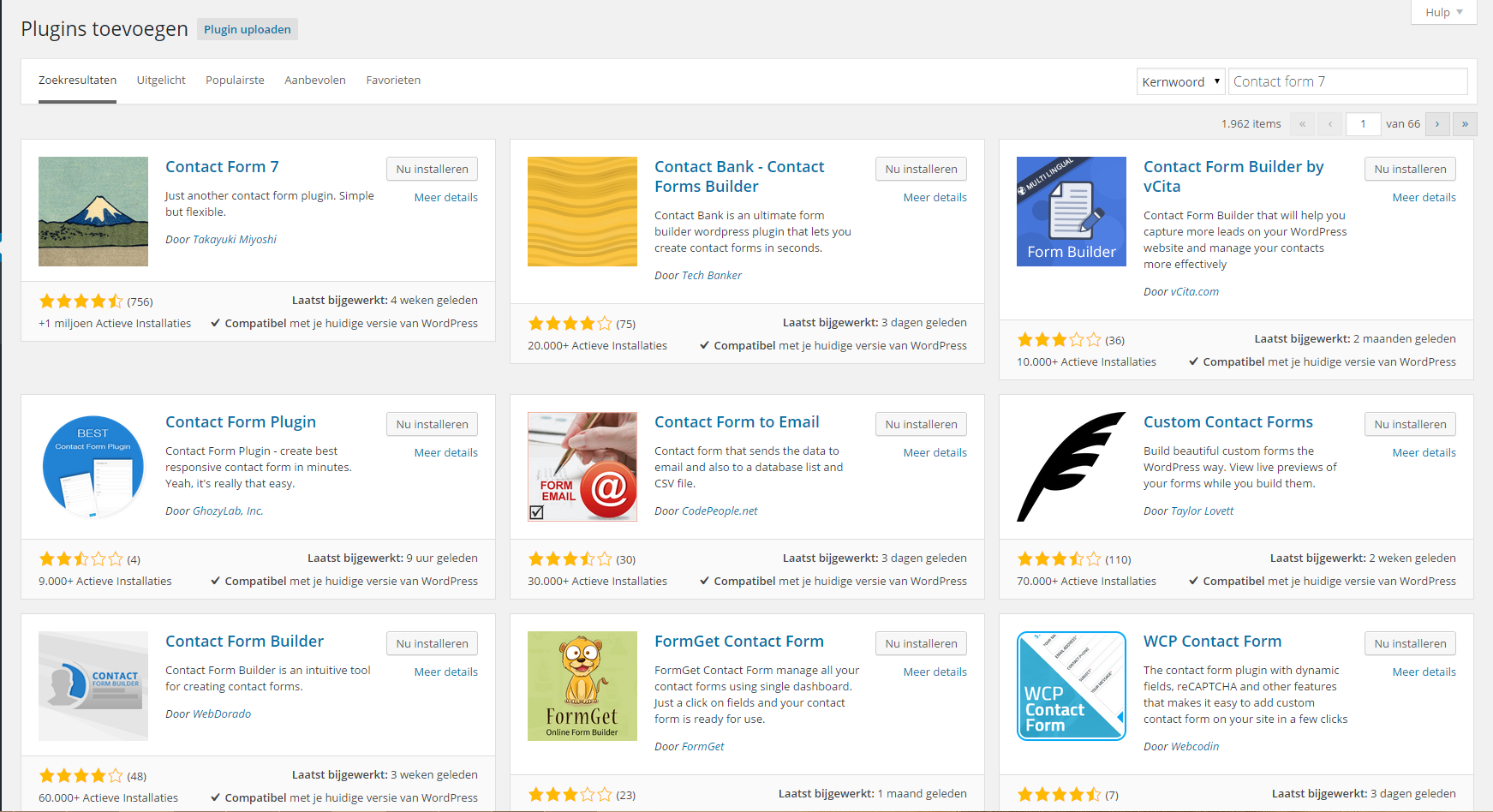Install Contact Form 7 via Nu installeren
The width and height of the screenshot is (1493, 812).
(x=432, y=169)
